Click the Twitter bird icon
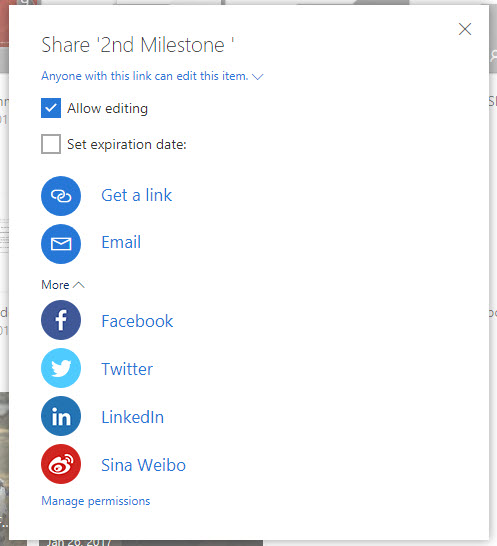The width and height of the screenshot is (497, 546). 61,368
